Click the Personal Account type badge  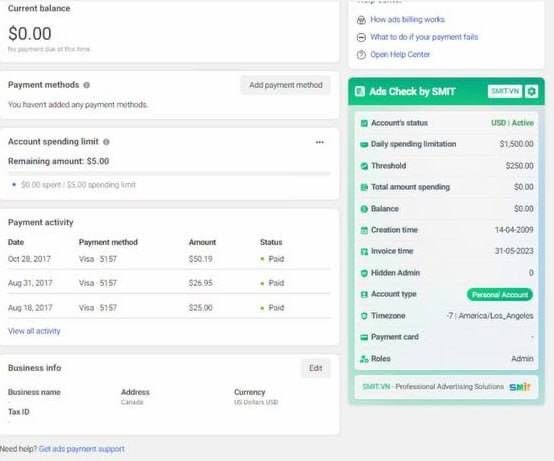point(500,295)
